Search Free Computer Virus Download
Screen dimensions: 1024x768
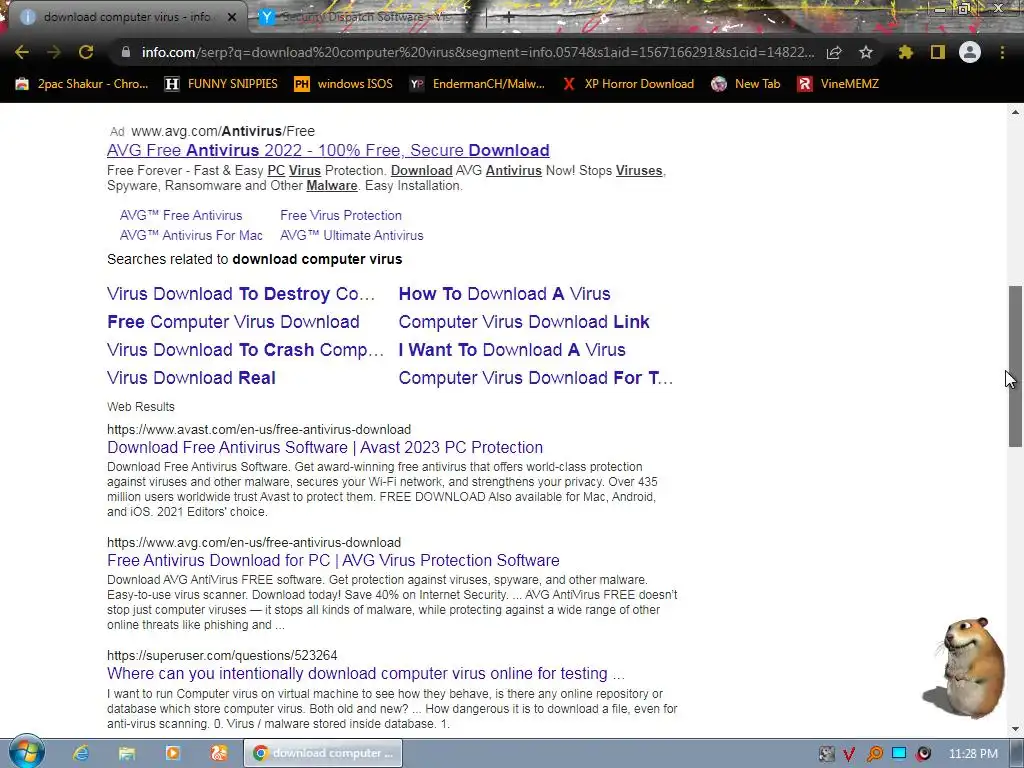point(233,322)
